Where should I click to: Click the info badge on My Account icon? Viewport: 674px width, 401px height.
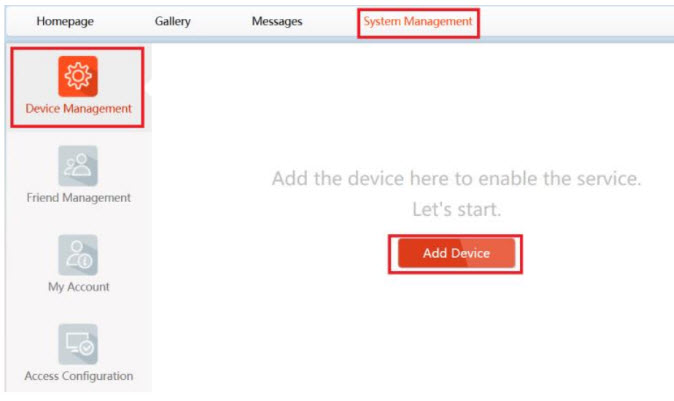click(x=86, y=261)
